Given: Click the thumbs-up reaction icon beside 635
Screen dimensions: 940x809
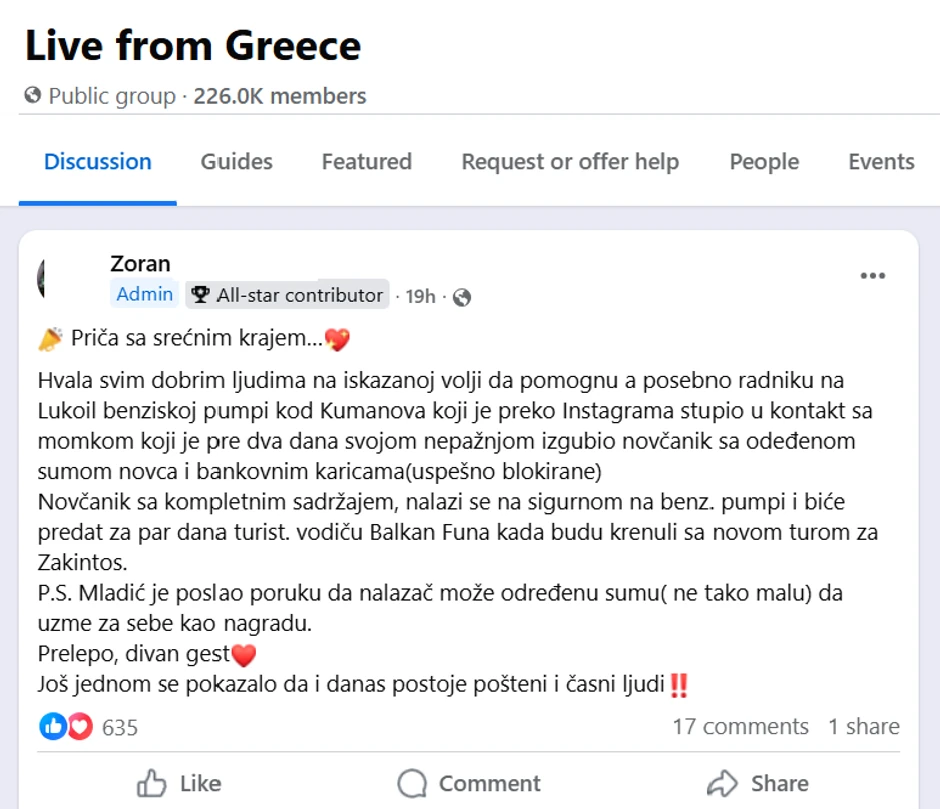Looking at the screenshot, I should [53, 727].
